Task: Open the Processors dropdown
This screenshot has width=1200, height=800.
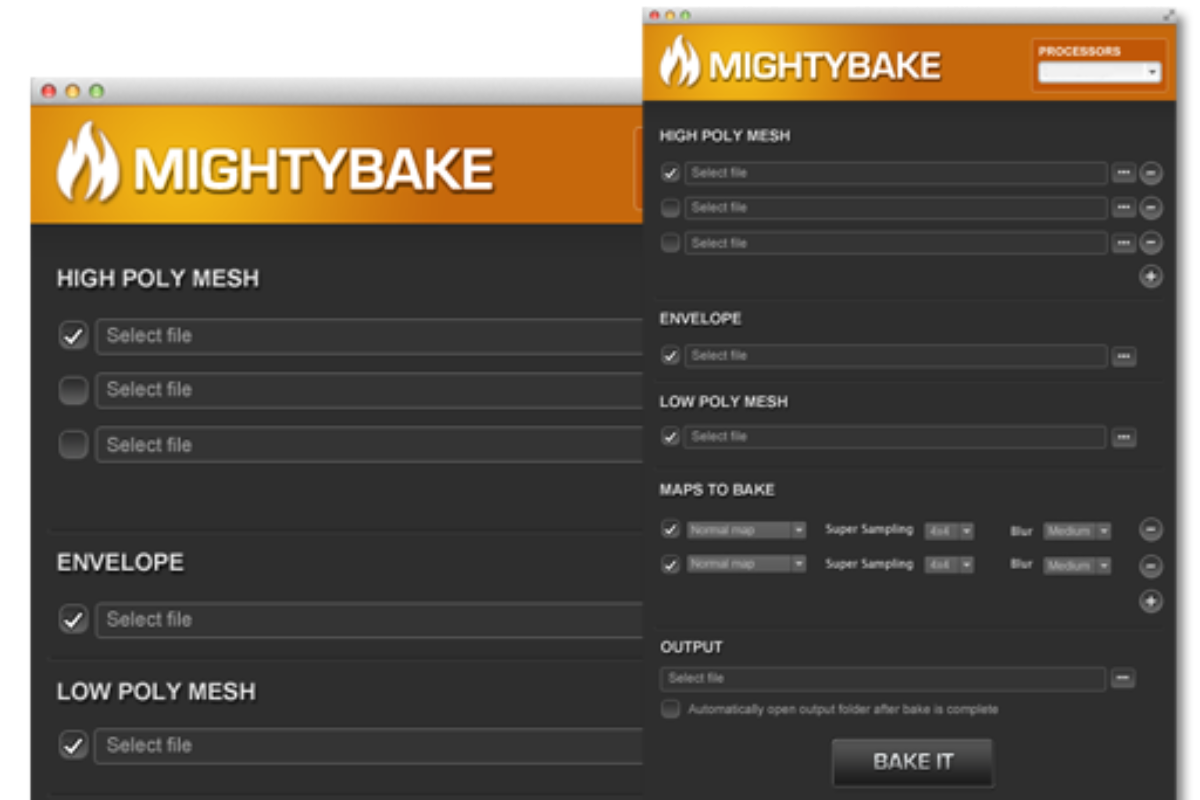Action: tap(1099, 72)
